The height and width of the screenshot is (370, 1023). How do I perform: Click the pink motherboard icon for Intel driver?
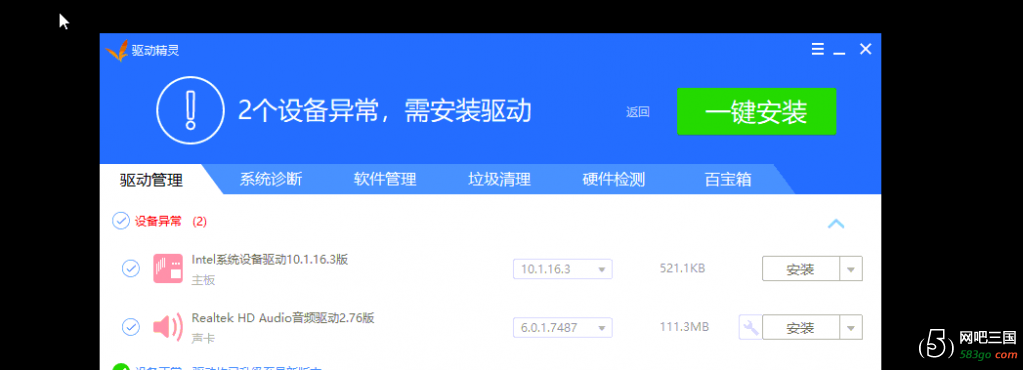pyautogui.click(x=168, y=269)
